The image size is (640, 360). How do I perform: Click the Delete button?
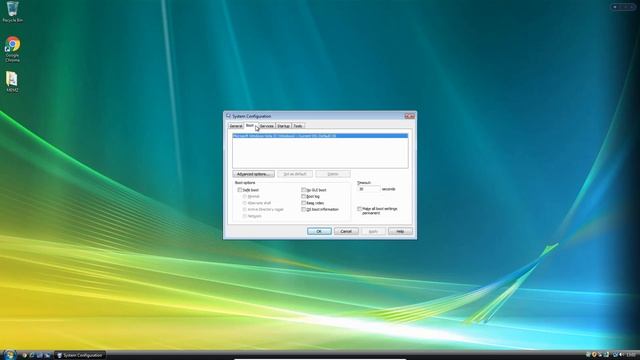(x=333, y=174)
